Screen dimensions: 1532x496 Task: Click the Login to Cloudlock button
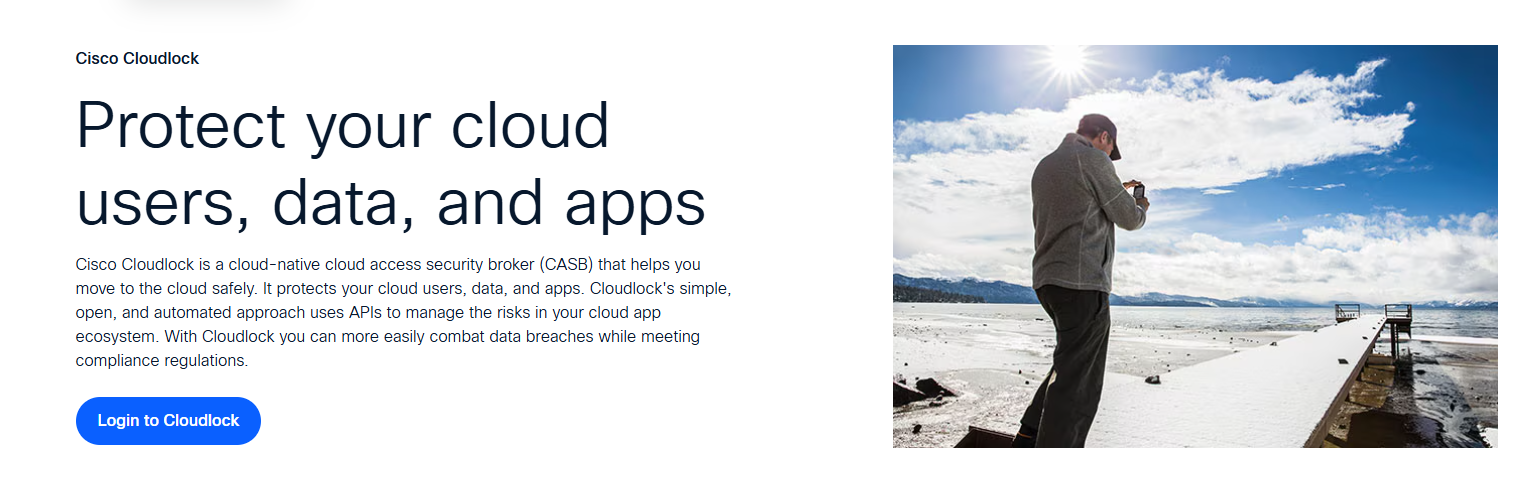(168, 421)
